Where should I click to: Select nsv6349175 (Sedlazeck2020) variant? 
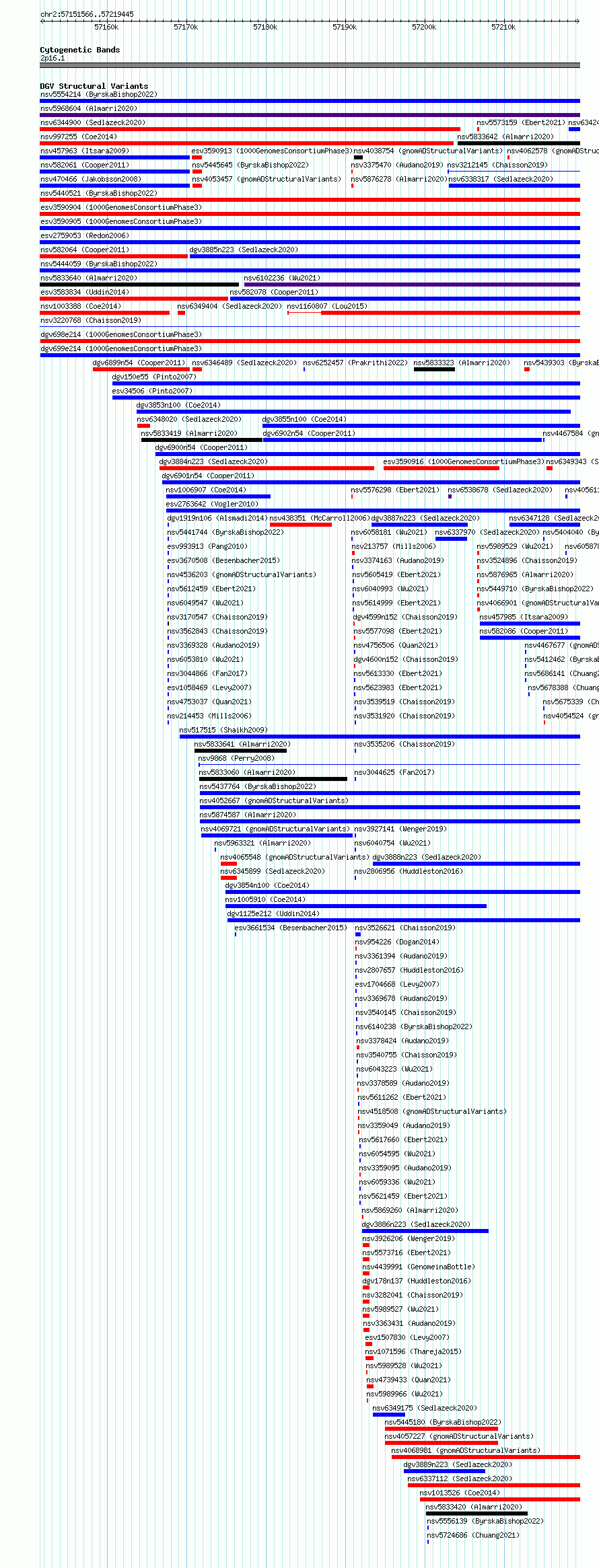tap(425, 1408)
